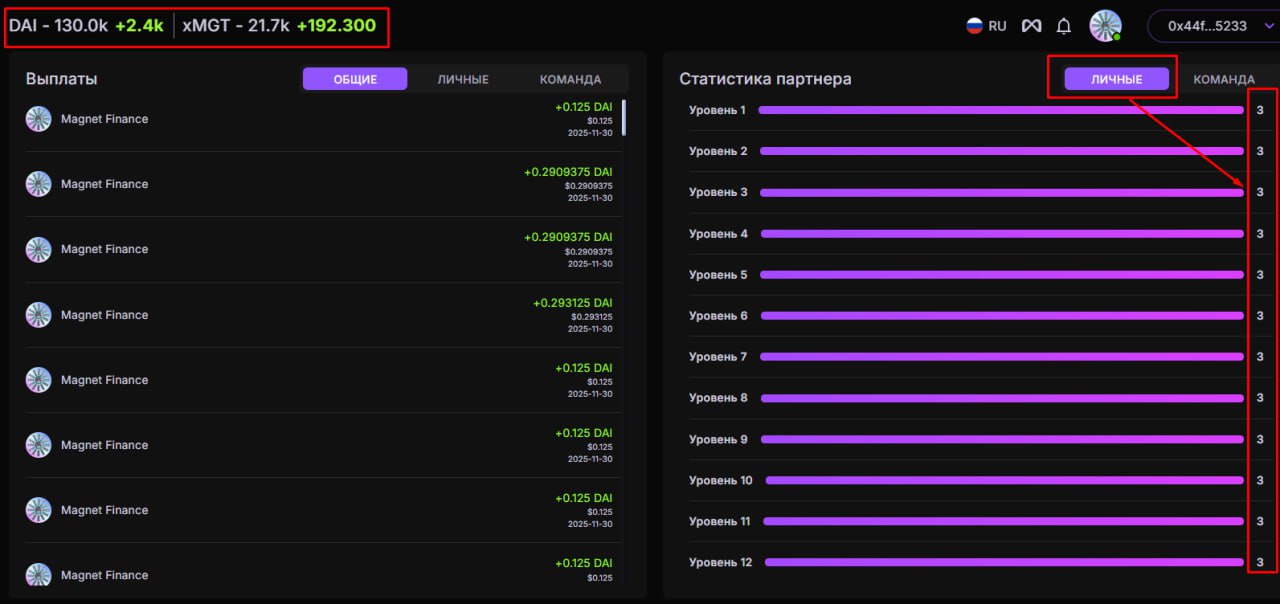The image size is (1280, 604).
Task: Click the Уровень 6 progress bar
Action: pos(1001,316)
